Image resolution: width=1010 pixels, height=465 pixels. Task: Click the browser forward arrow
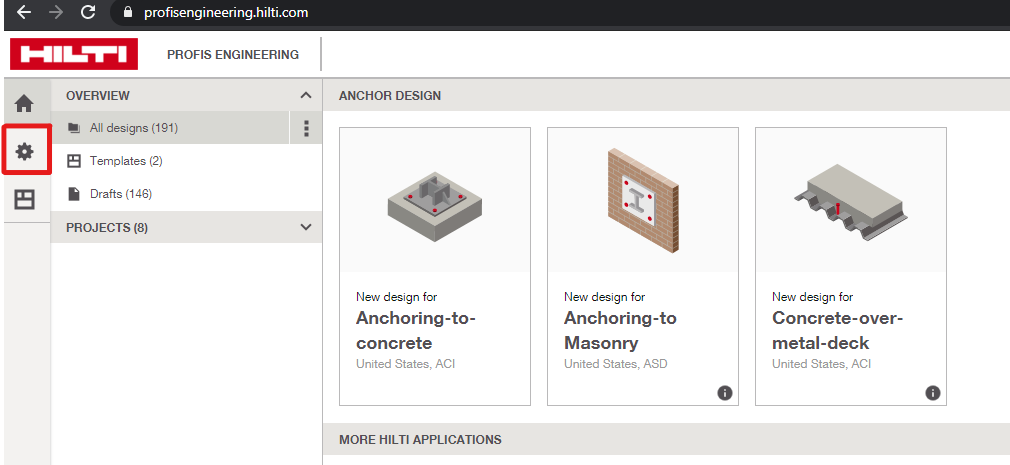click(56, 13)
